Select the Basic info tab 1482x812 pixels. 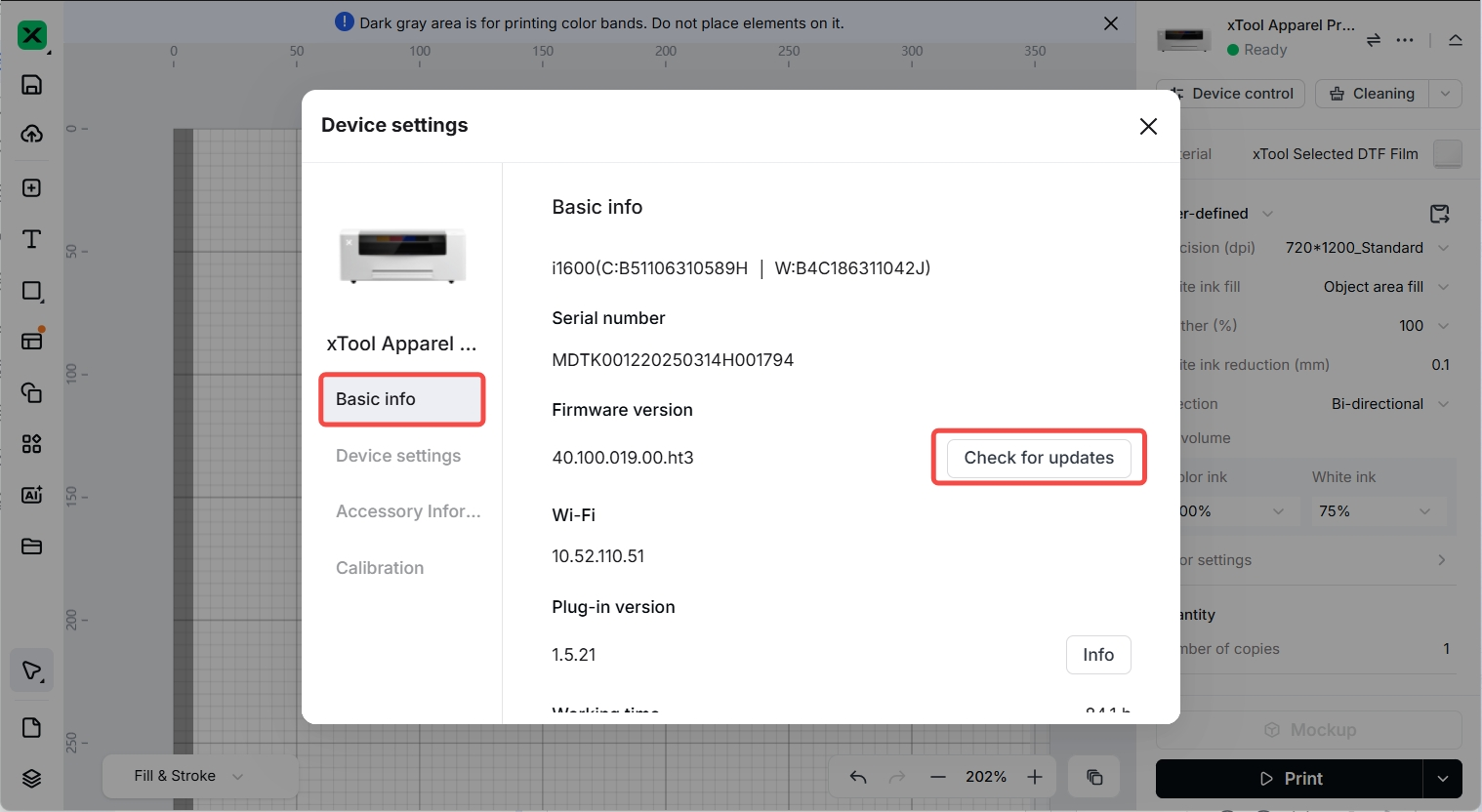point(402,399)
